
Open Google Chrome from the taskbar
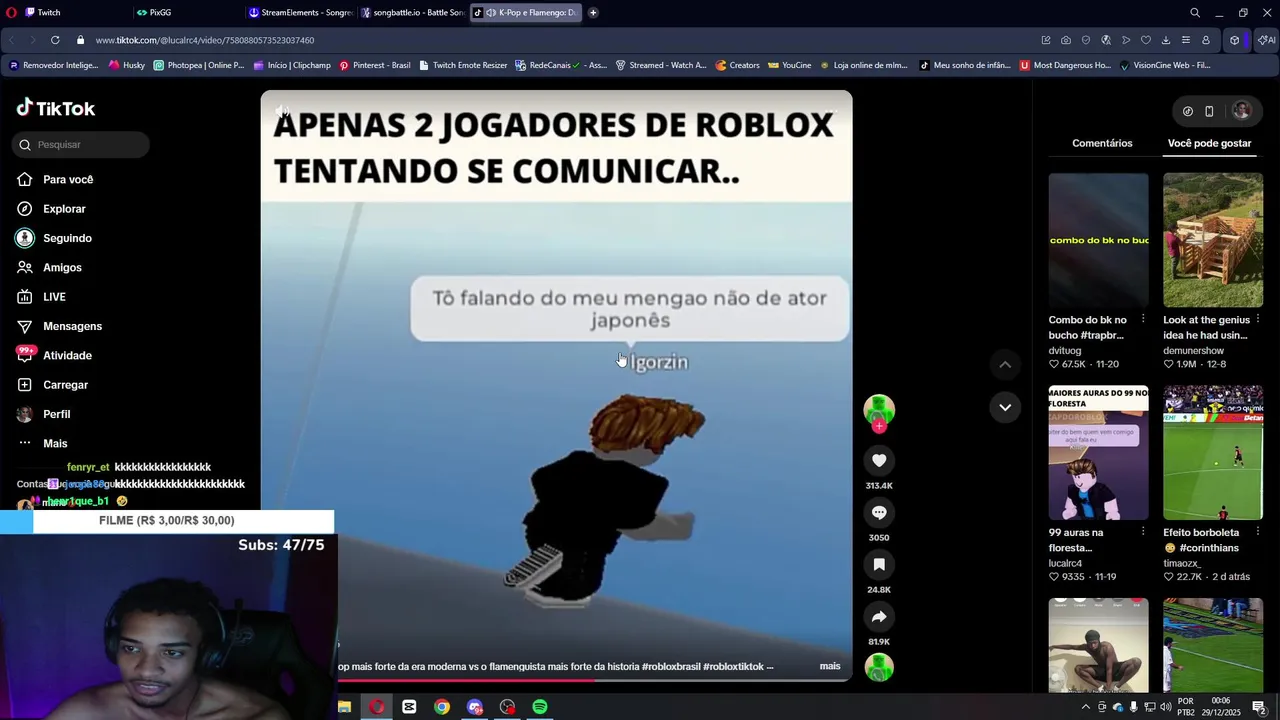click(x=442, y=707)
